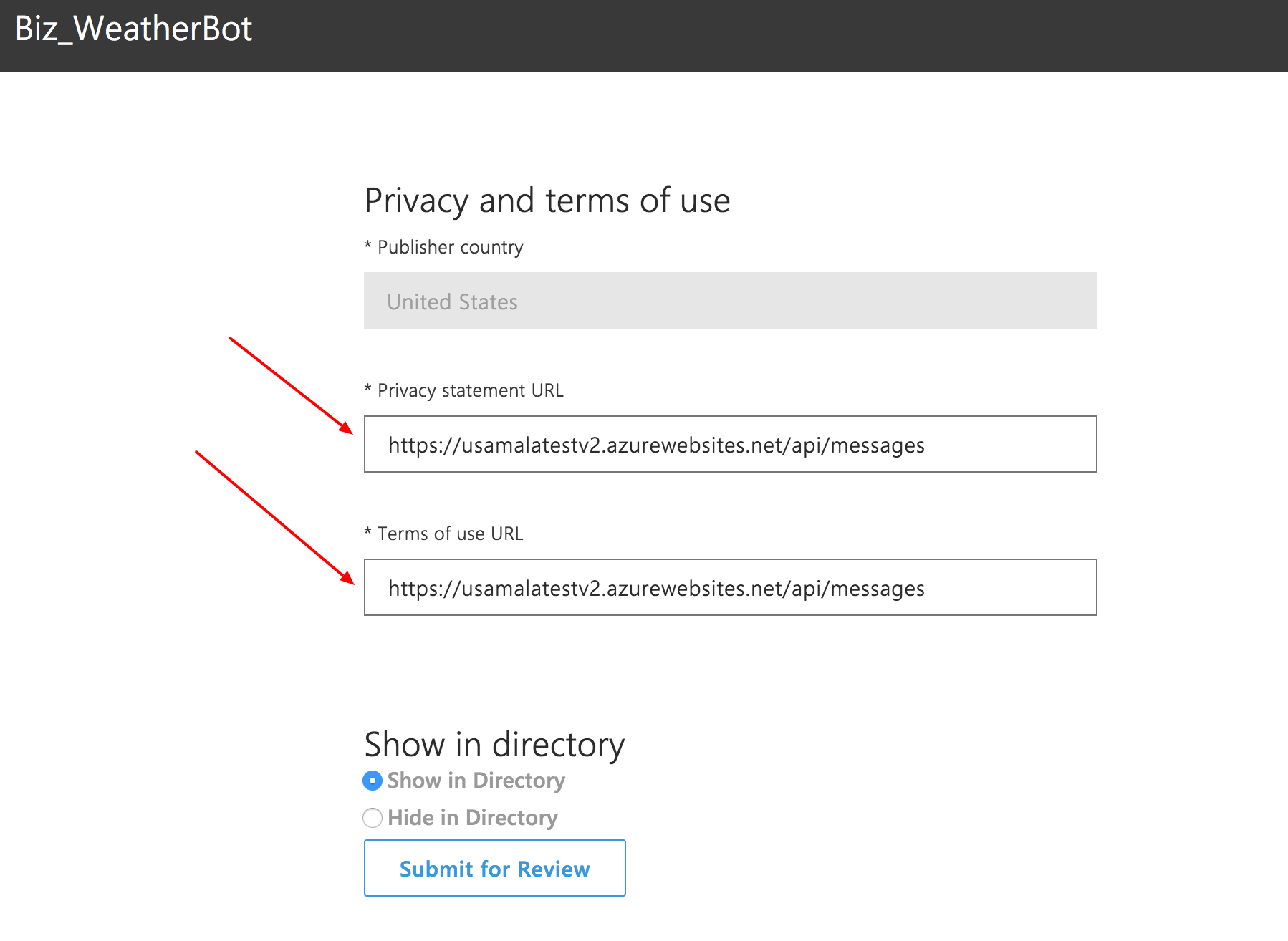Select the URL text in Terms of use field
The image size is (1288, 941).
pos(656,588)
